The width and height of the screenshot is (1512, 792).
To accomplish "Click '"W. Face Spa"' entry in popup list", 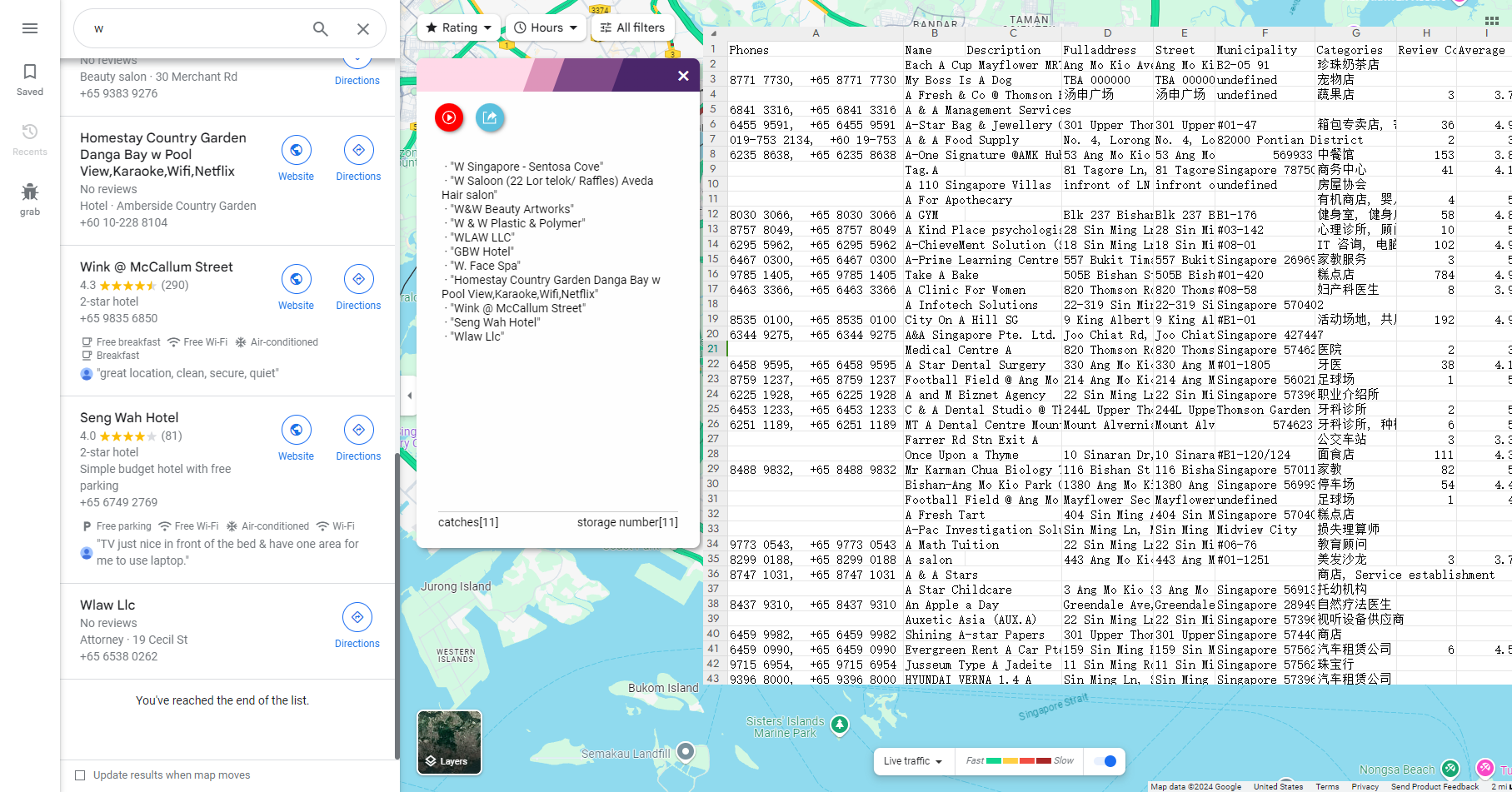I will point(486,266).
